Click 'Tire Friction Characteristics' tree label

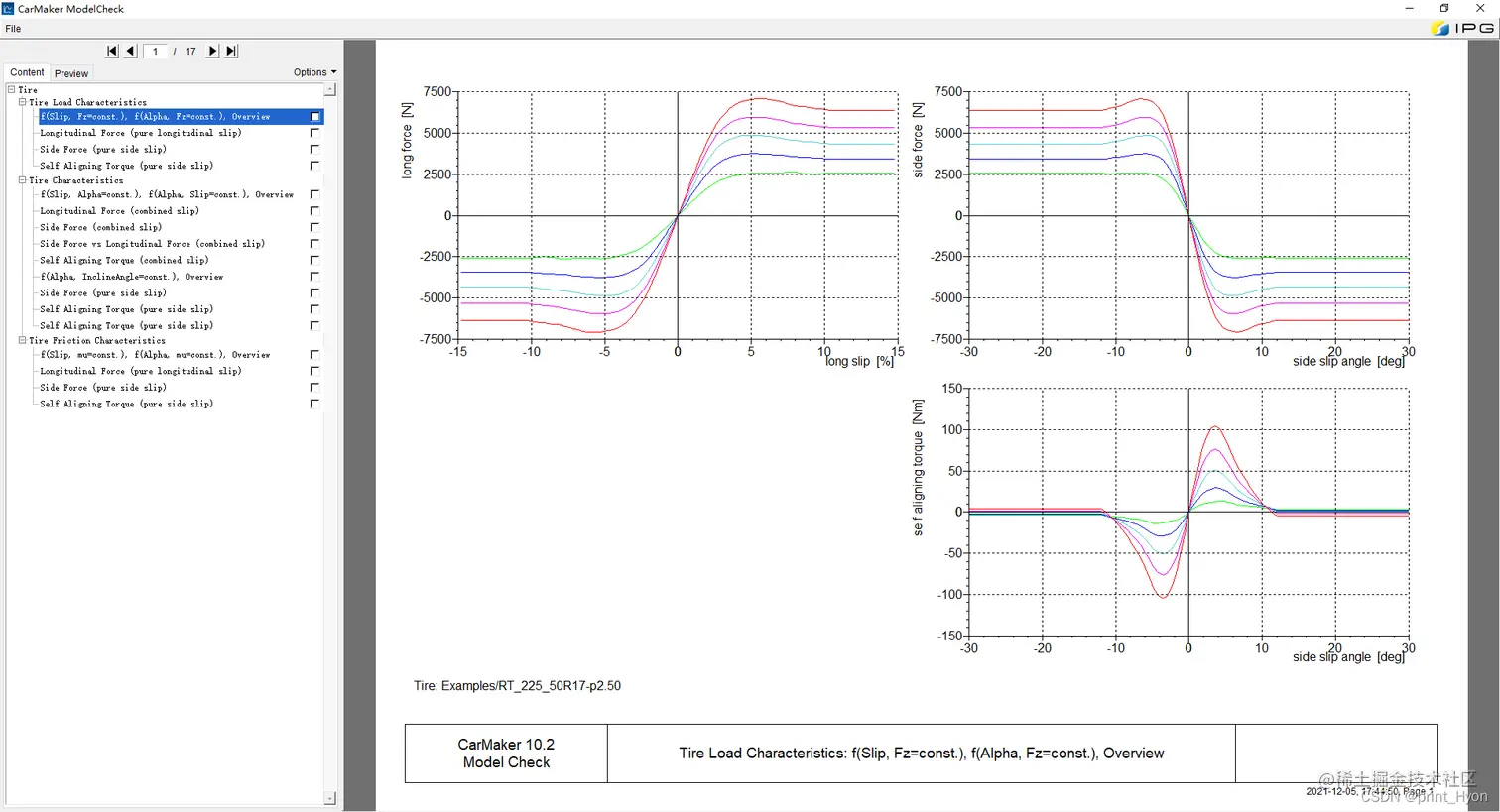tap(97, 340)
